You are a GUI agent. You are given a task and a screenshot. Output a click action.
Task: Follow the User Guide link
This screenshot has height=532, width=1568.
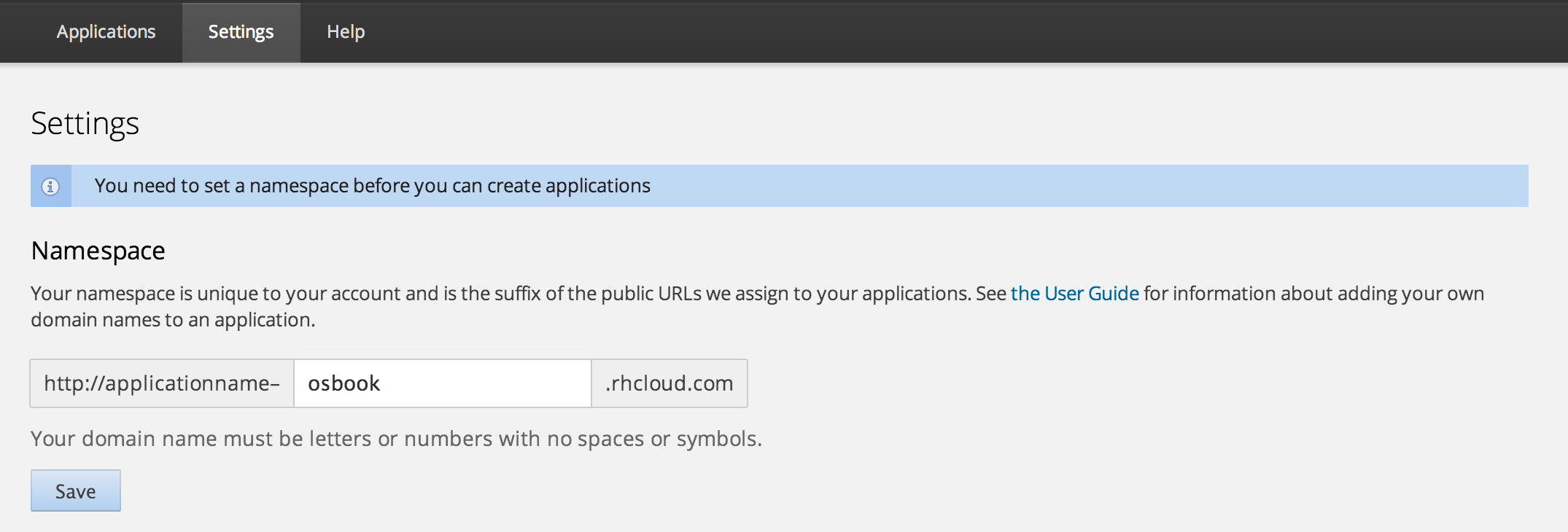[1074, 294]
